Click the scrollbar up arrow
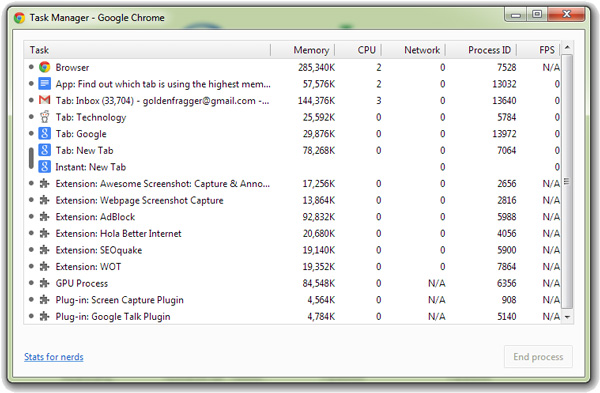 point(567,47)
